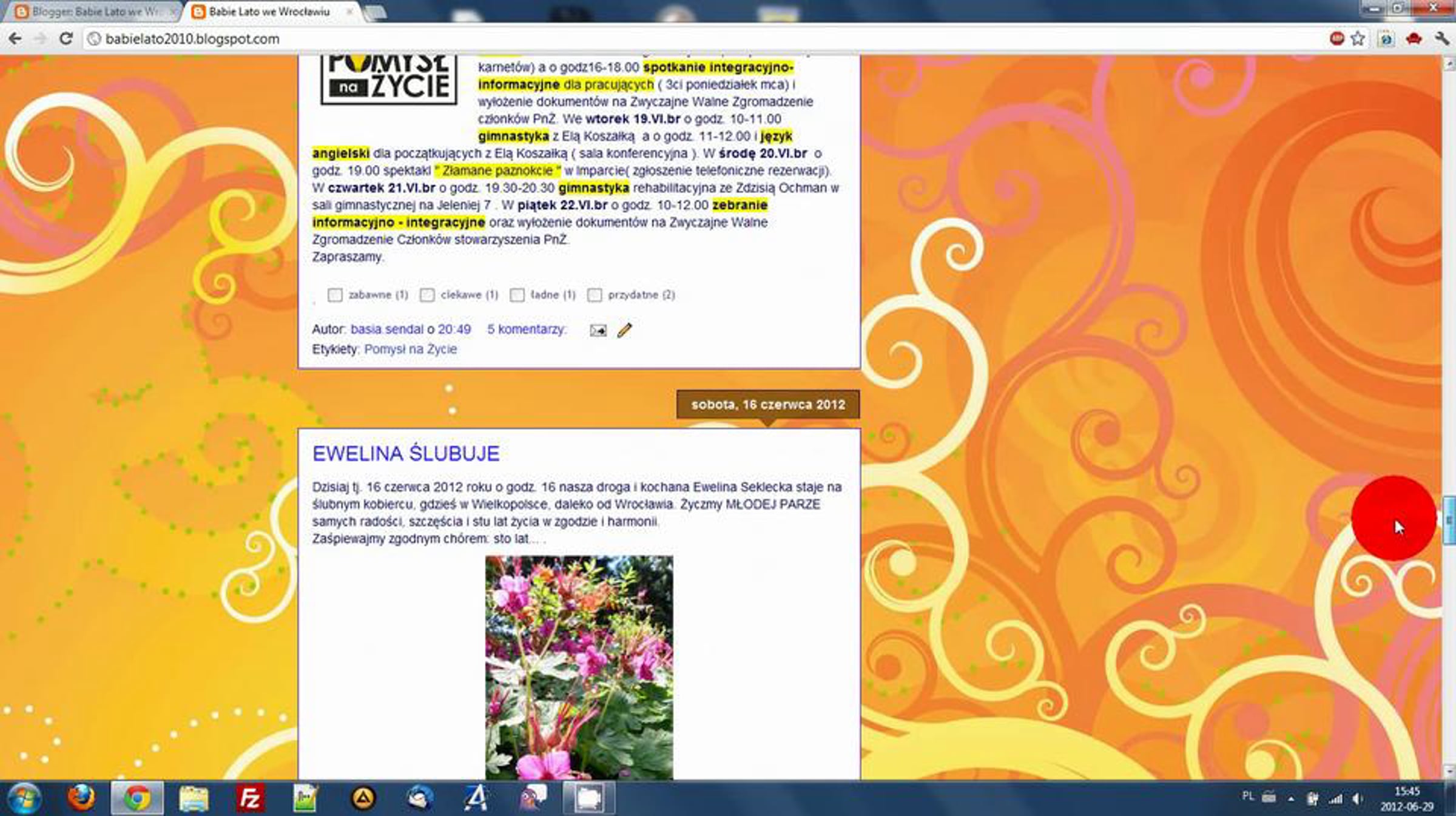Screen dimensions: 1456x816
Task: Click the browser back arrow
Action: (15, 39)
